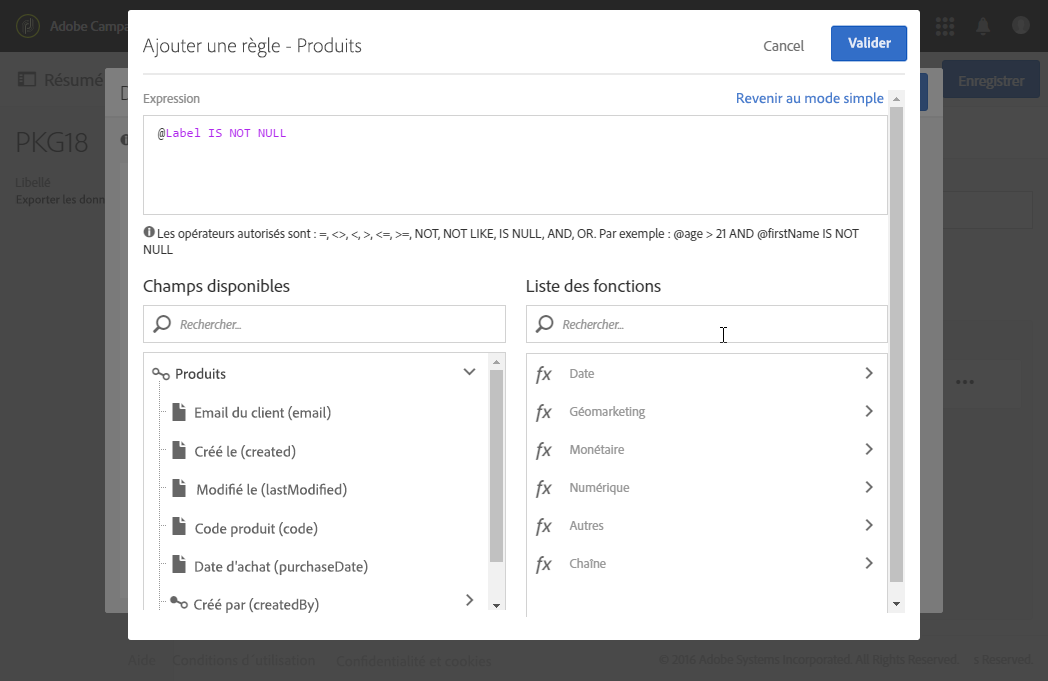Image resolution: width=1048 pixels, height=681 pixels.
Task: Select the Date d'achat (purchaseDate) field
Action: [281, 567]
